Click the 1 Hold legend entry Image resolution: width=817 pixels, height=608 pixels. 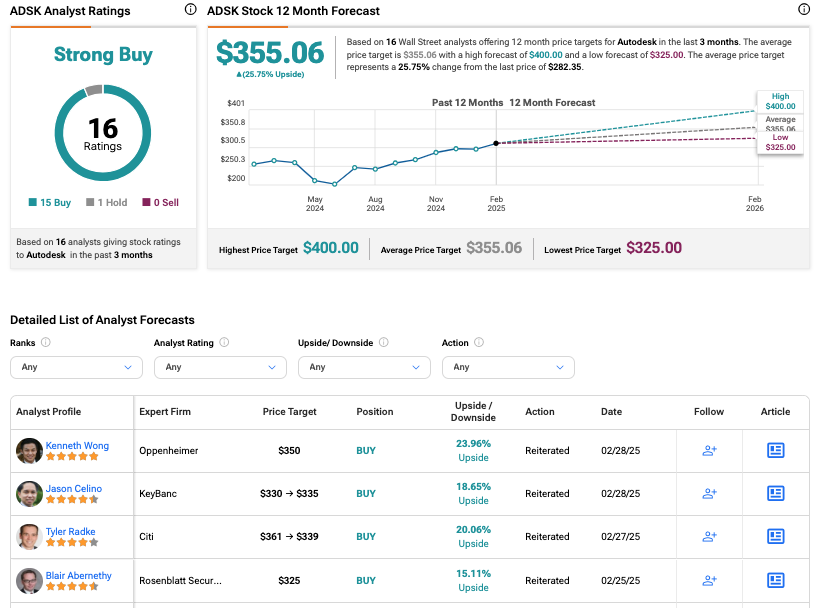pos(106,203)
